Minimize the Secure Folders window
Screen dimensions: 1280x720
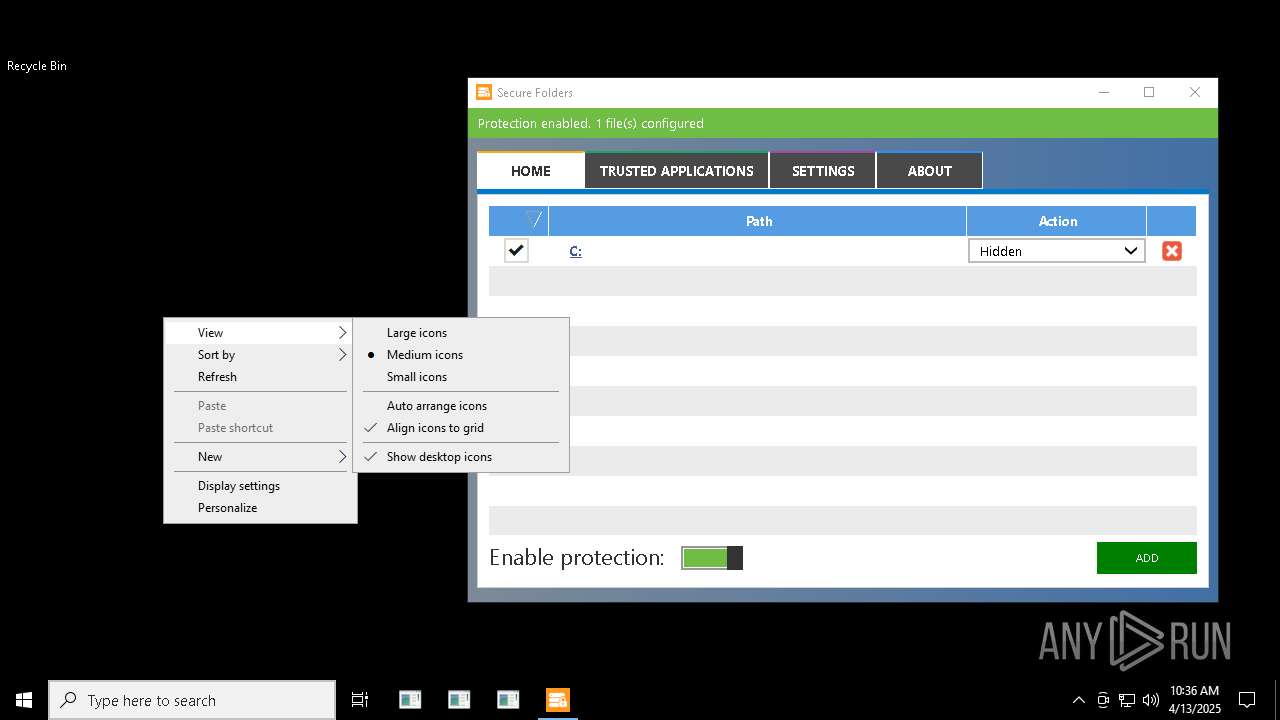coord(1104,92)
